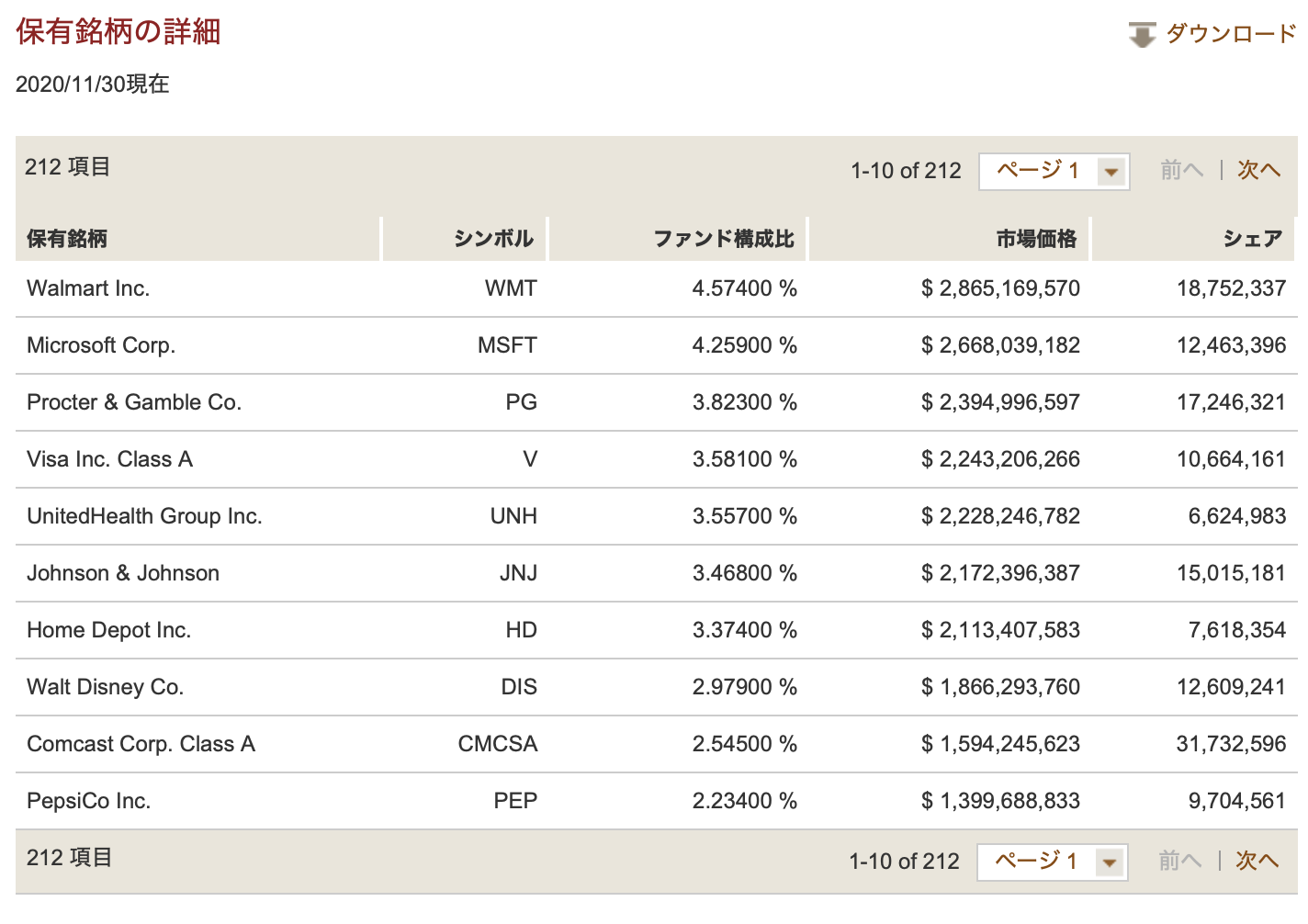Image resolution: width=1308 pixels, height=924 pixels.
Task: Click the top 前へ link
Action: (1181, 171)
